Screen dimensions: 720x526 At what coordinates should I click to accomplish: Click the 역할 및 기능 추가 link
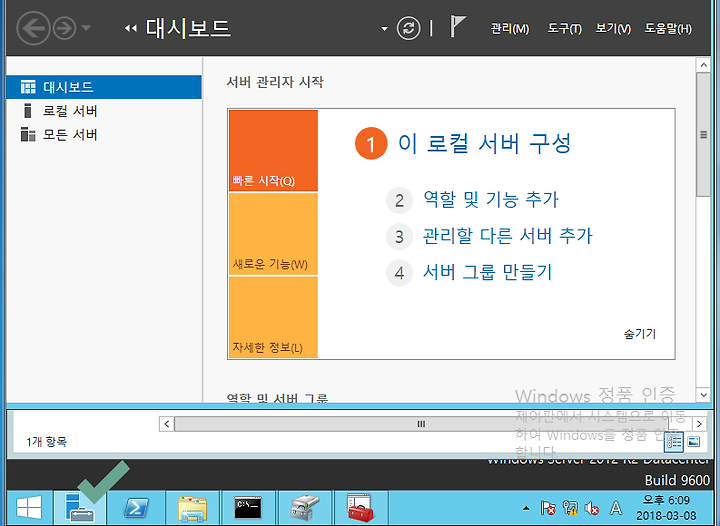pos(491,200)
